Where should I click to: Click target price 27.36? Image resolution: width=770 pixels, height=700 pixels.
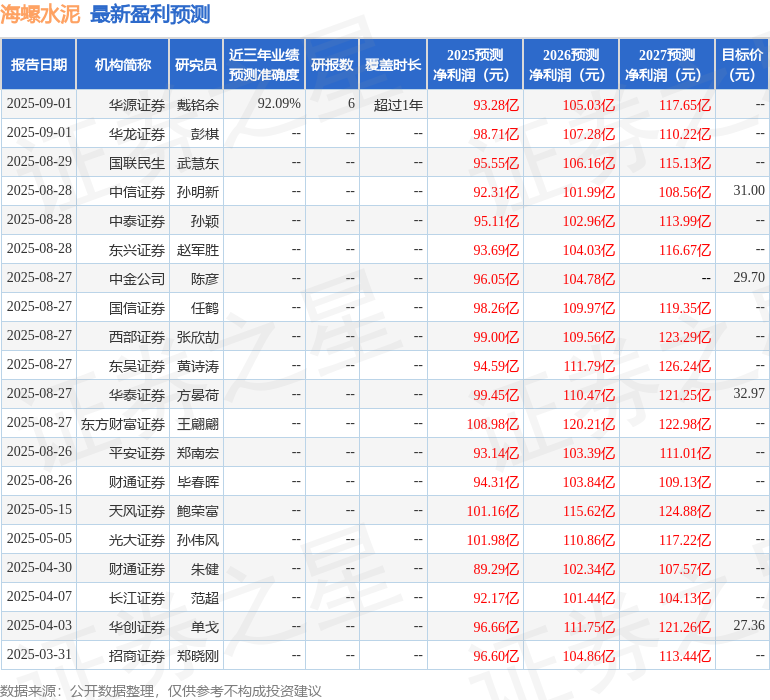pos(749,625)
